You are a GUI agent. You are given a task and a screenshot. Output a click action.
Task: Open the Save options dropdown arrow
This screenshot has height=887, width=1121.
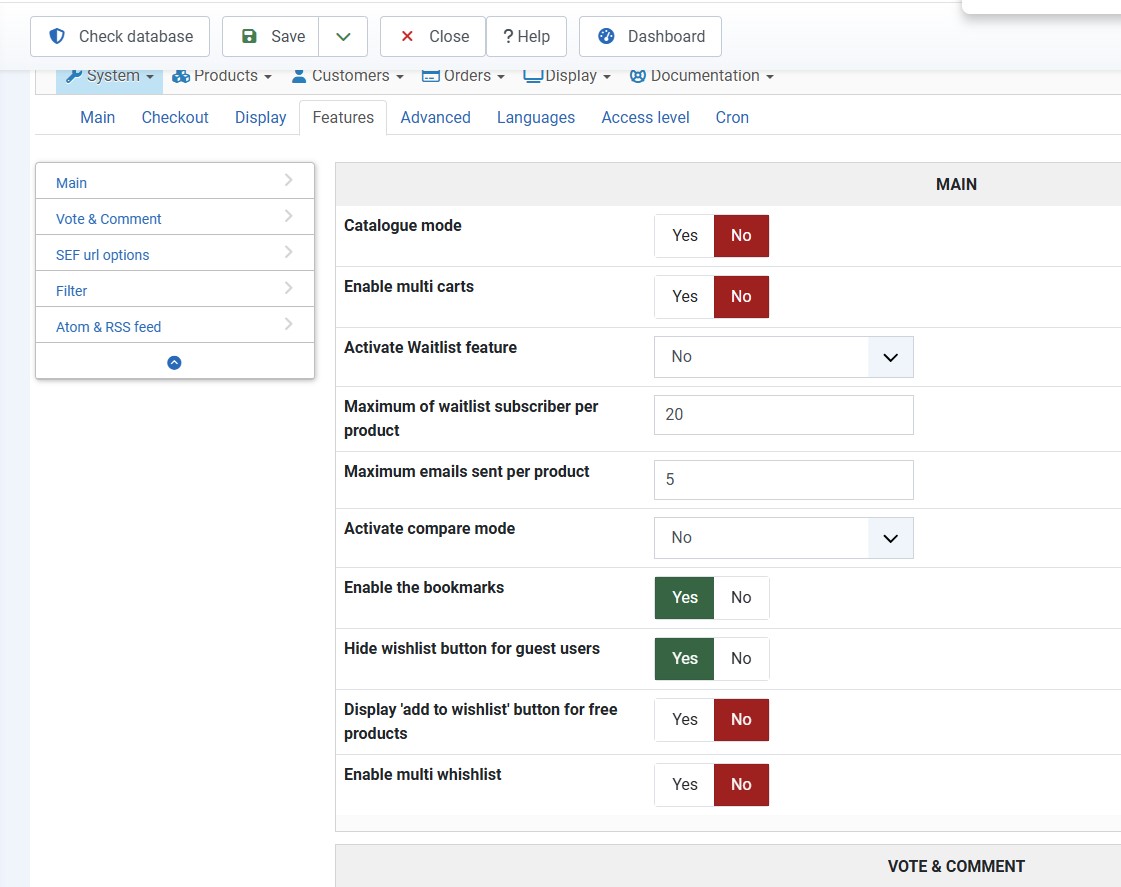pos(343,37)
